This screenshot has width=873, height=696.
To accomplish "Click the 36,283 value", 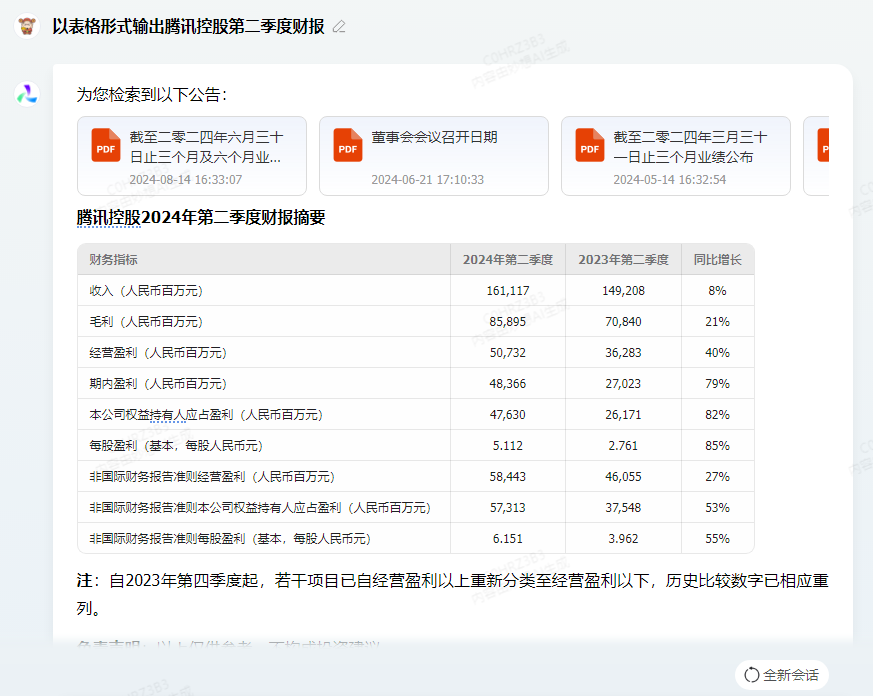I will 623,353.
